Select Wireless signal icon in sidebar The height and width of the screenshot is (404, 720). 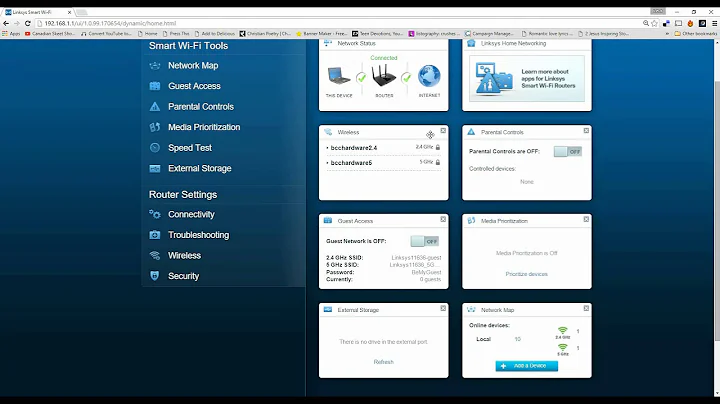[x=155, y=255]
